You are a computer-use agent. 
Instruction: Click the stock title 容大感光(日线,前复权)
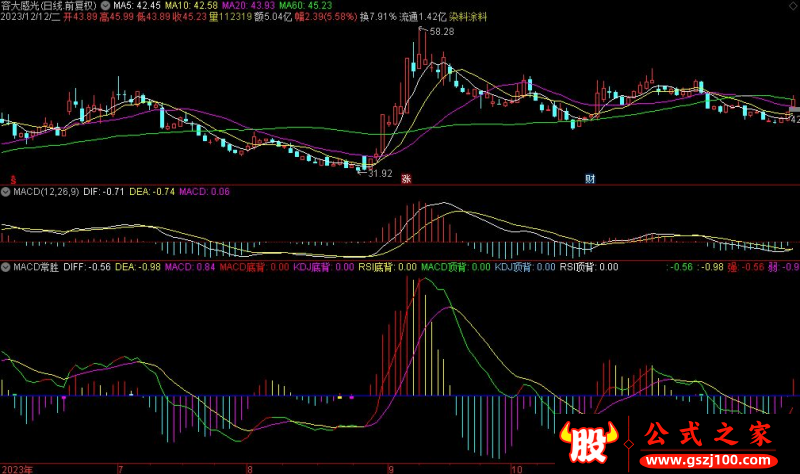[49, 6]
